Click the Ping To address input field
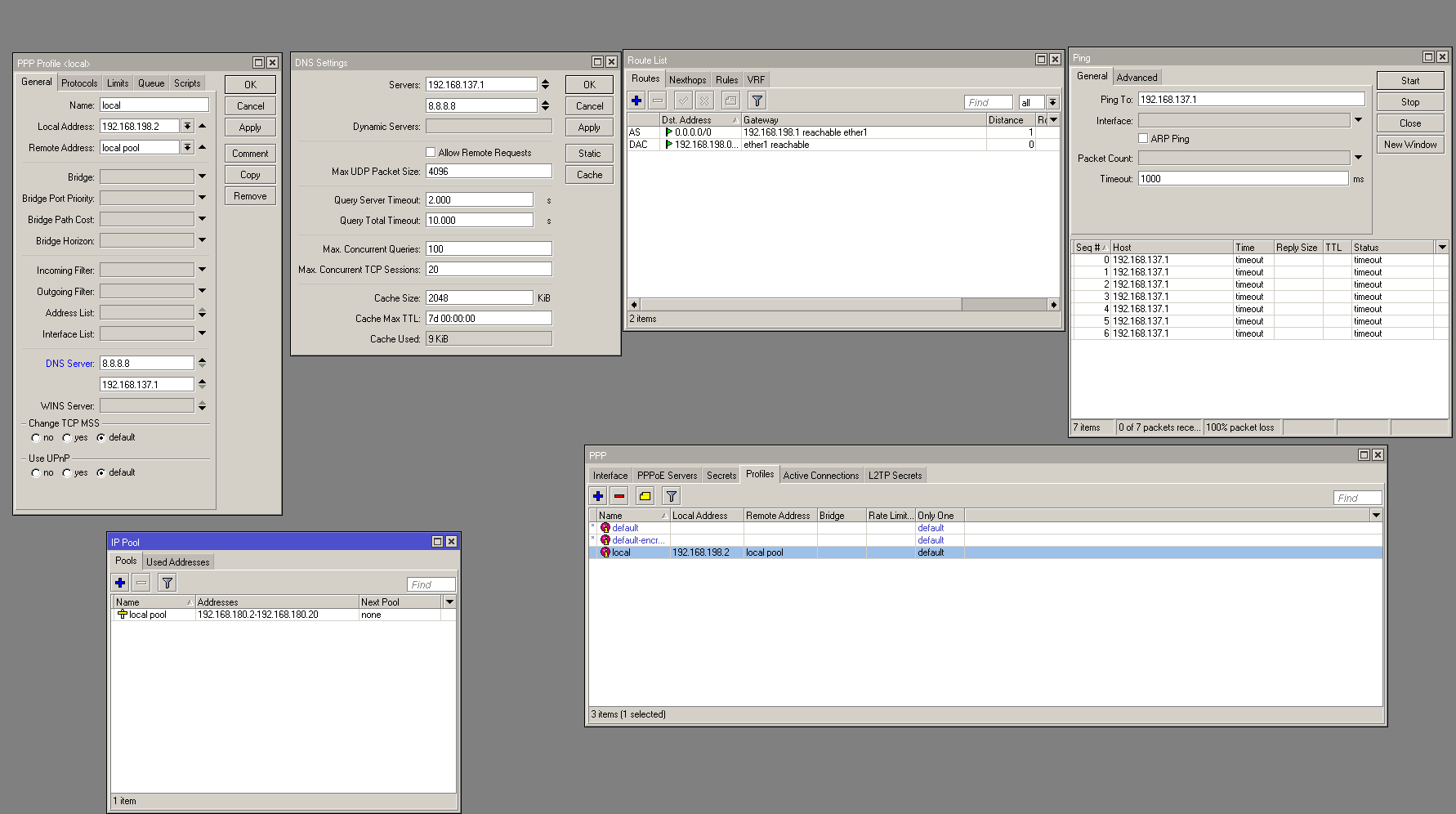Viewport: 1456px width, 814px height. click(1250, 100)
